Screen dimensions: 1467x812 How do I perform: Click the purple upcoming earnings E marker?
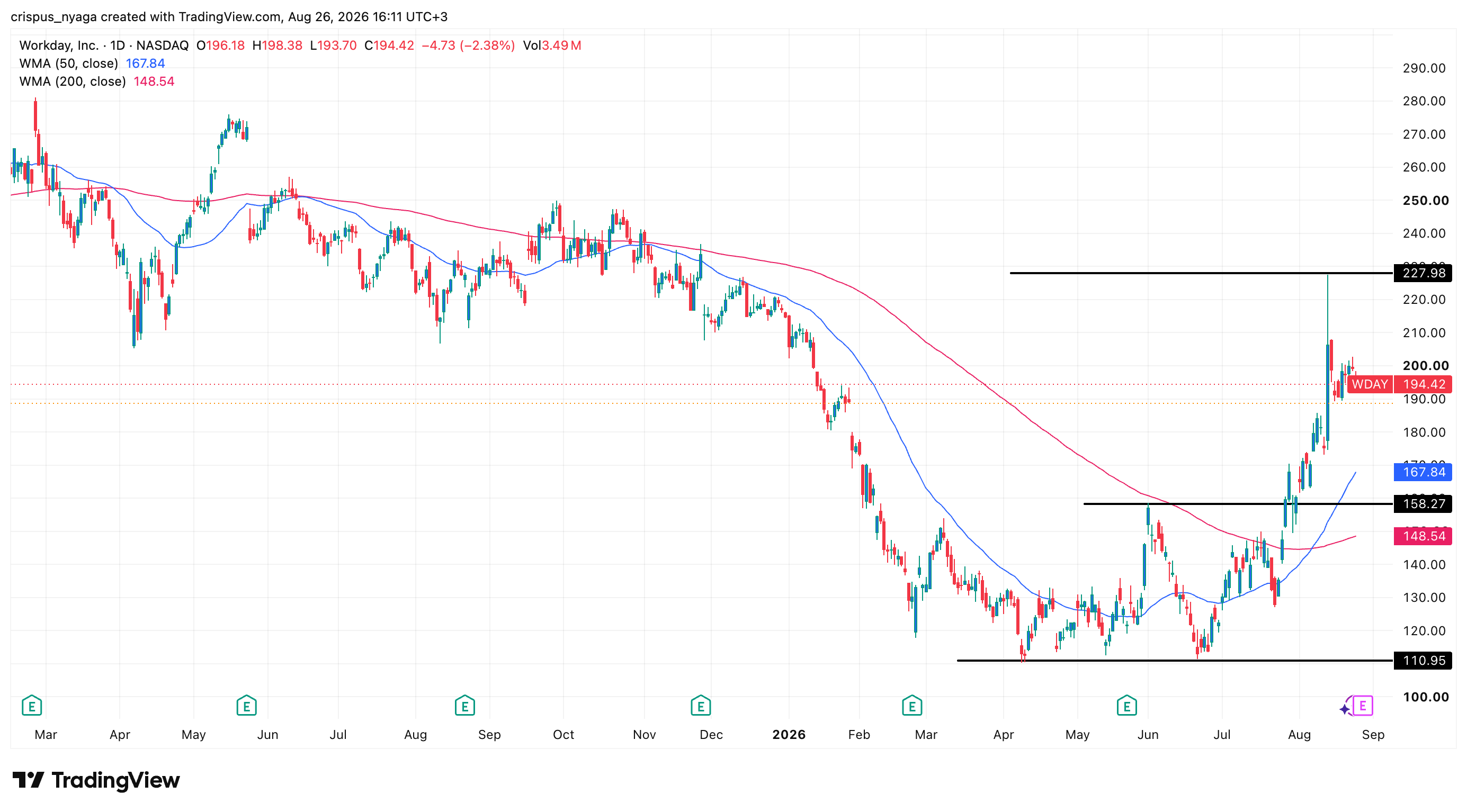[x=1363, y=706]
